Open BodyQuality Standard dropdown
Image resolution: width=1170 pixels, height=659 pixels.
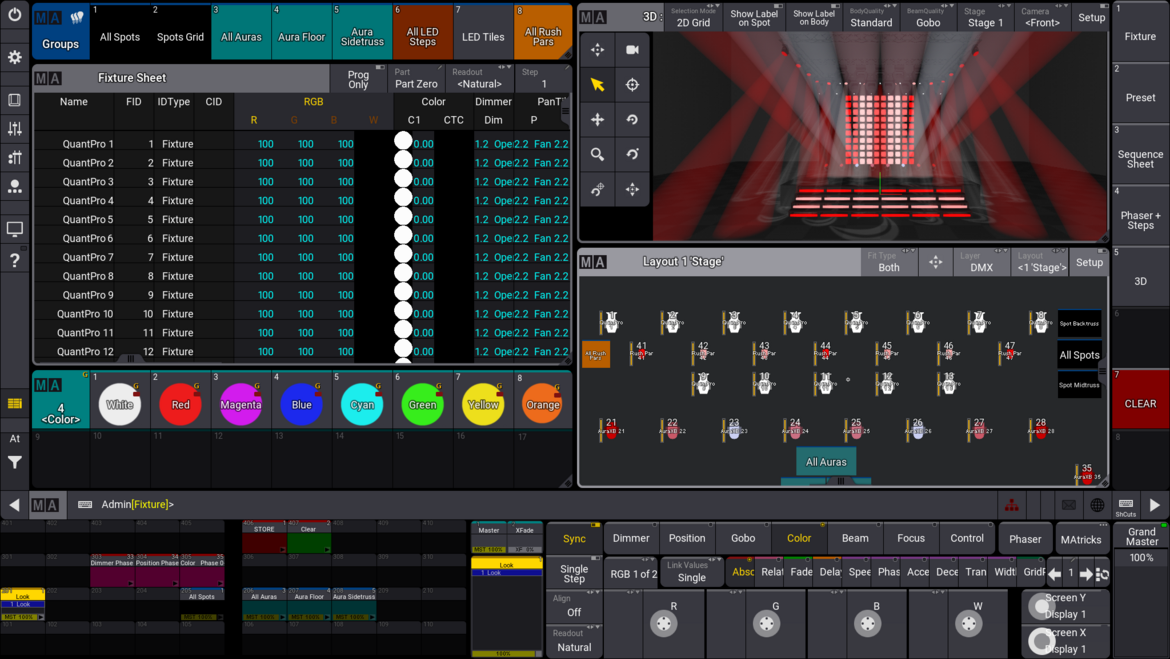(x=871, y=18)
